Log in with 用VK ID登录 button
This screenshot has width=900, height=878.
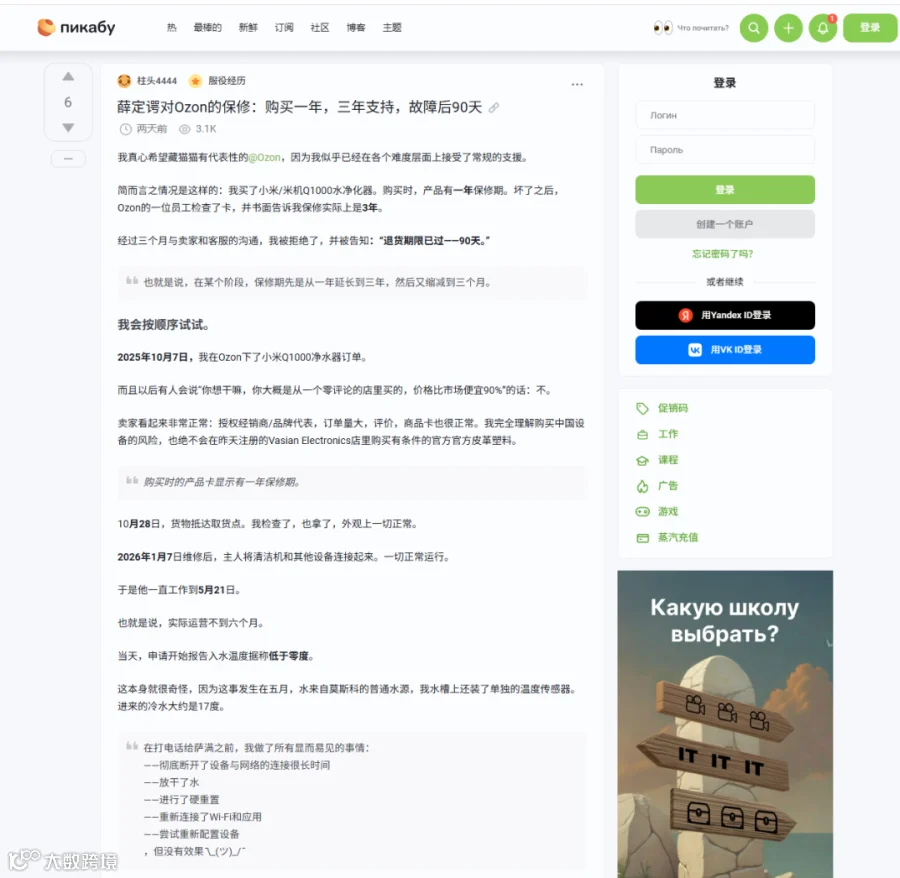pos(725,349)
